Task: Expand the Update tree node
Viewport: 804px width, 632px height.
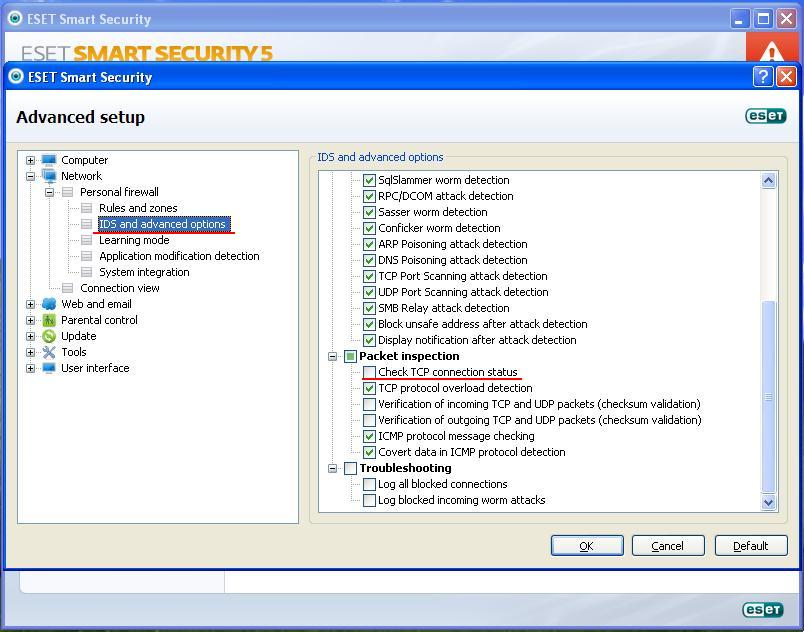Action: click(x=30, y=336)
